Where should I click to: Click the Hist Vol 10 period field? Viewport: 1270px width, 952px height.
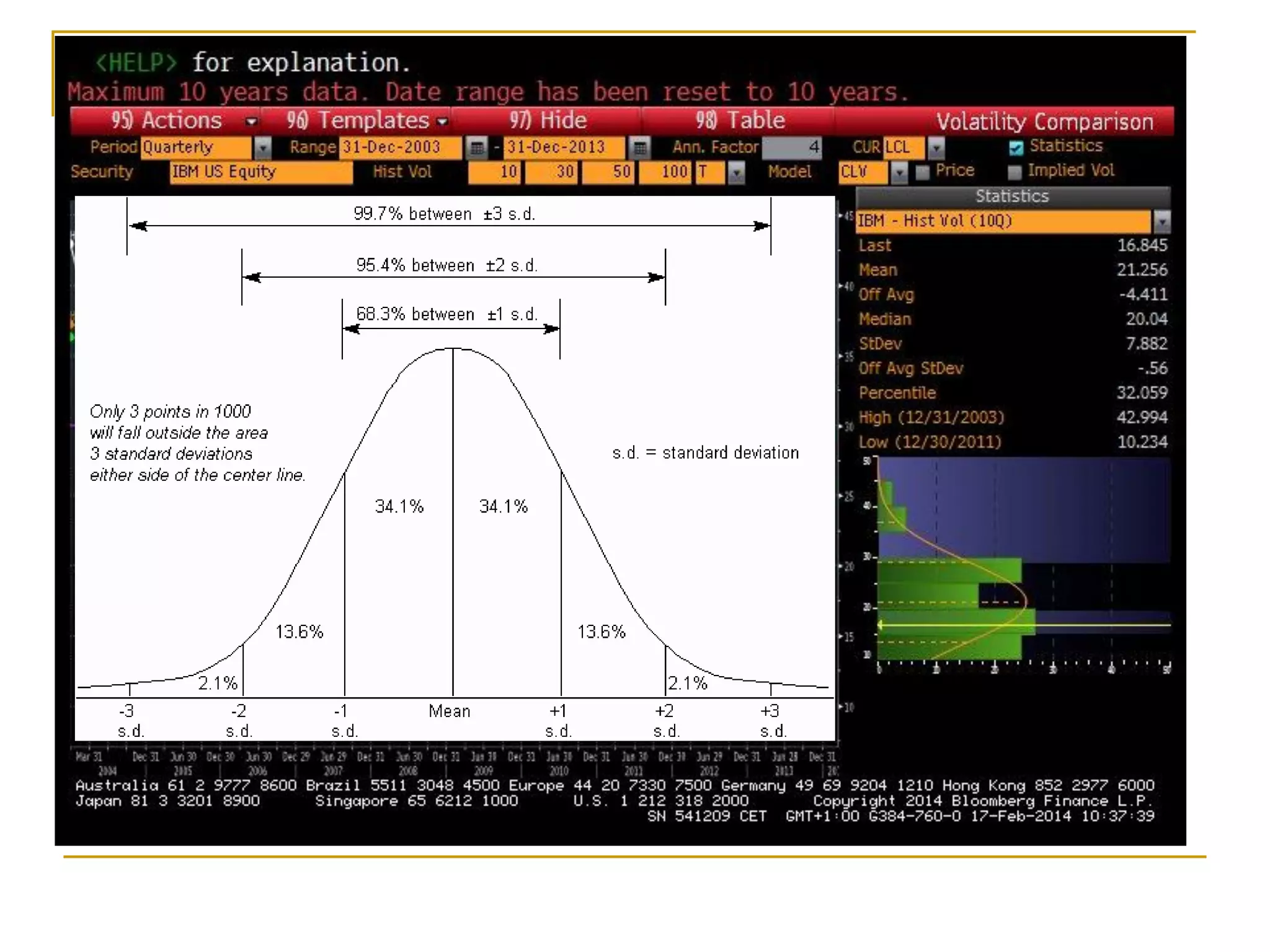[x=495, y=172]
